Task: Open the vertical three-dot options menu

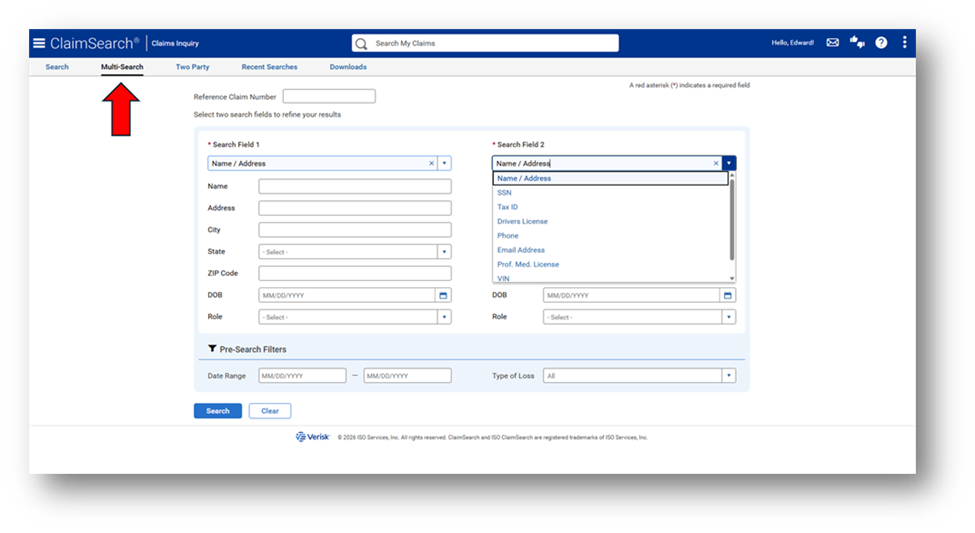Action: [x=904, y=42]
